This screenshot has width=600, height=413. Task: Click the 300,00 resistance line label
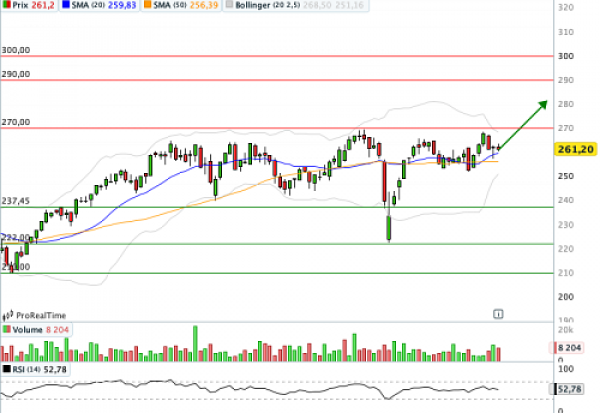(x=16, y=49)
